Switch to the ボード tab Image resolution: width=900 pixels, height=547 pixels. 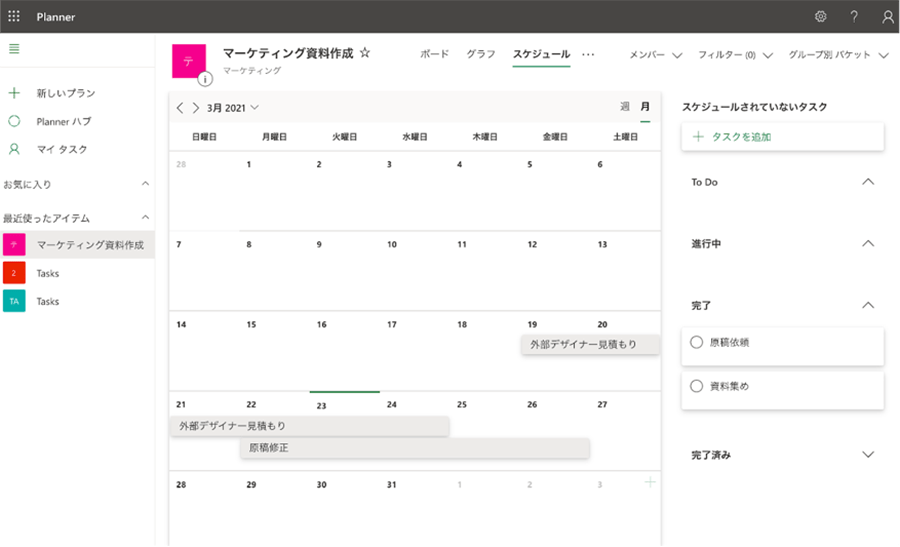tap(434, 54)
